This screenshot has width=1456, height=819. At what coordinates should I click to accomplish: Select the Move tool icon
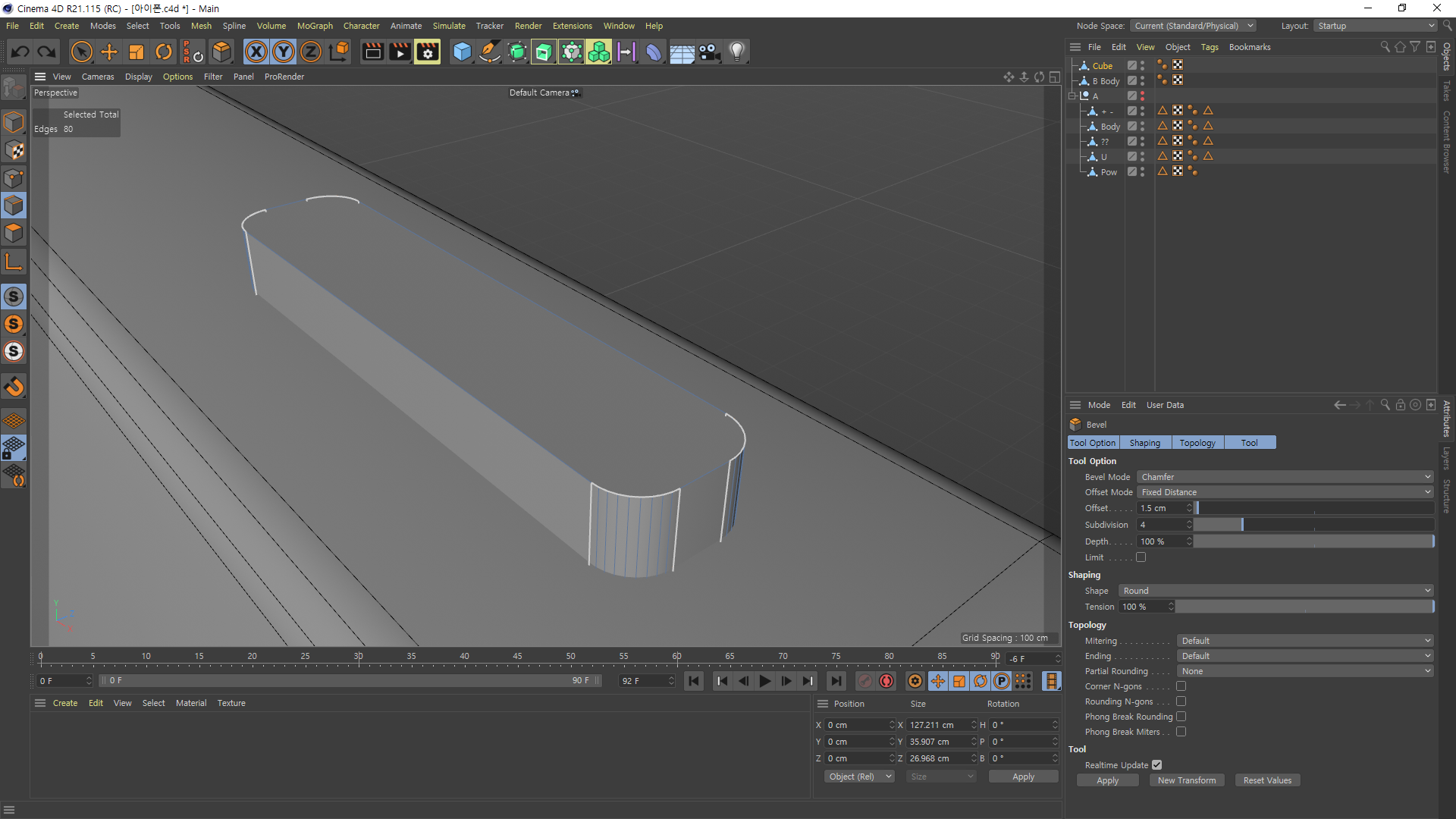click(109, 52)
